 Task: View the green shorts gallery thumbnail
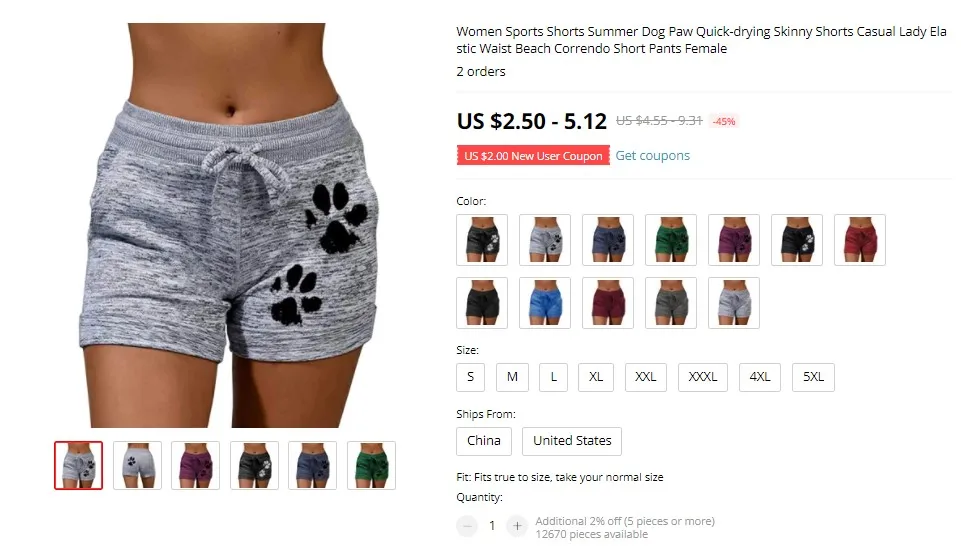(371, 466)
